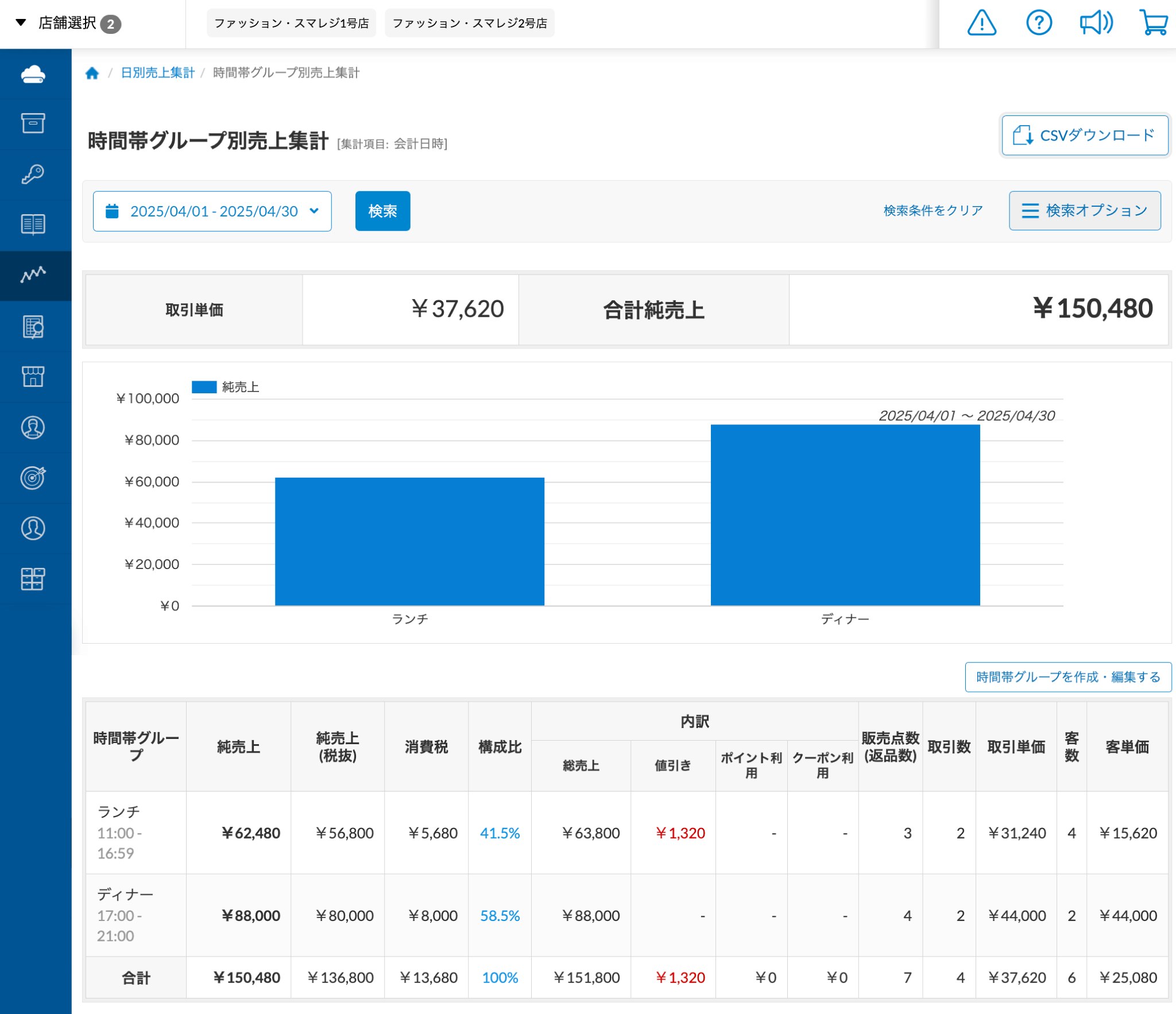1176x1014 pixels.
Task: Click the ディナー bar in chart
Action: pos(845,515)
